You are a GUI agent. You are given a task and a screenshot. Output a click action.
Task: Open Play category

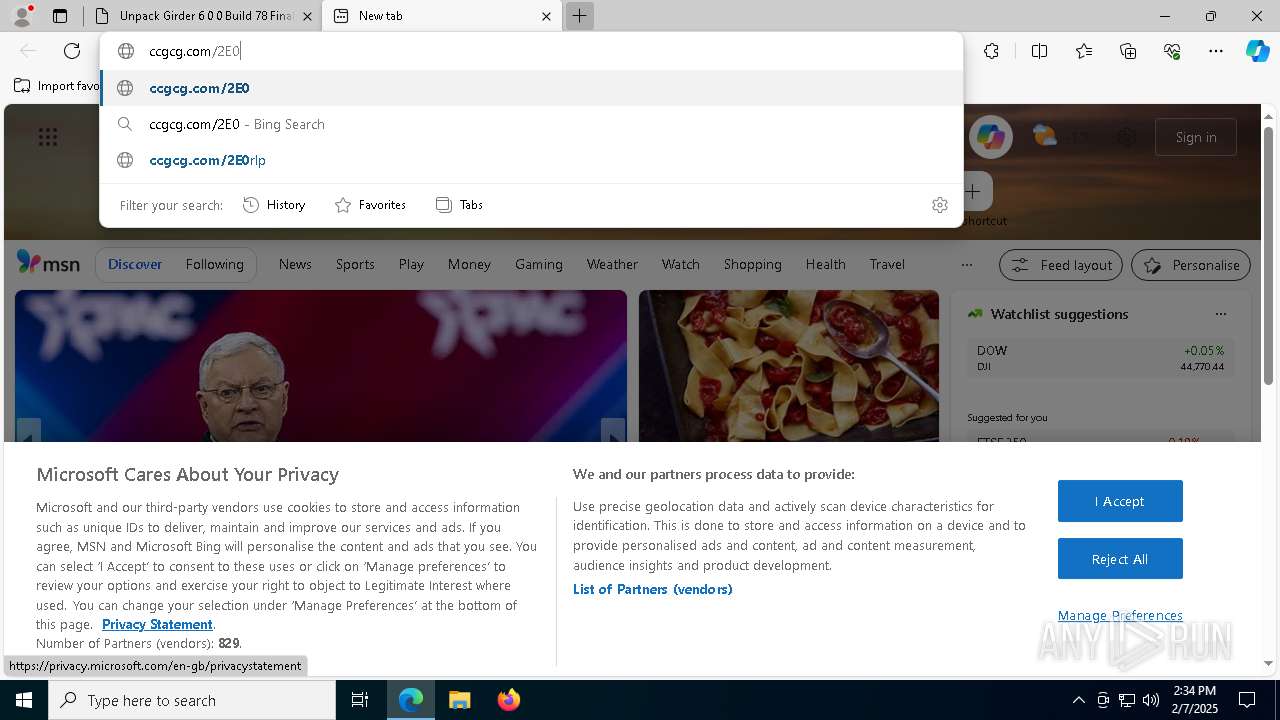coord(411,264)
